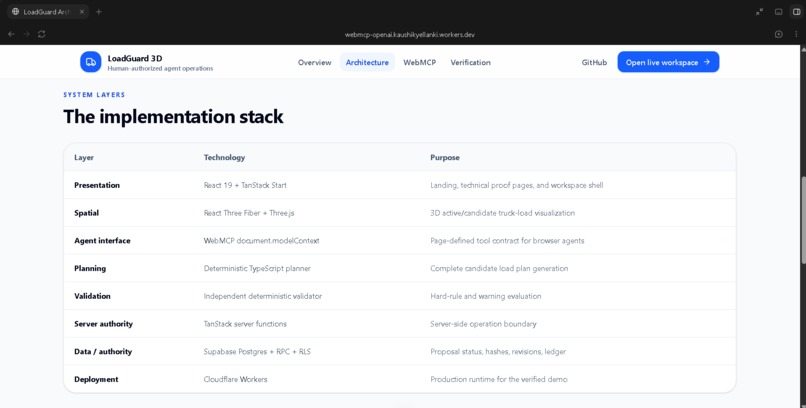Select the Validation row label

click(x=92, y=296)
